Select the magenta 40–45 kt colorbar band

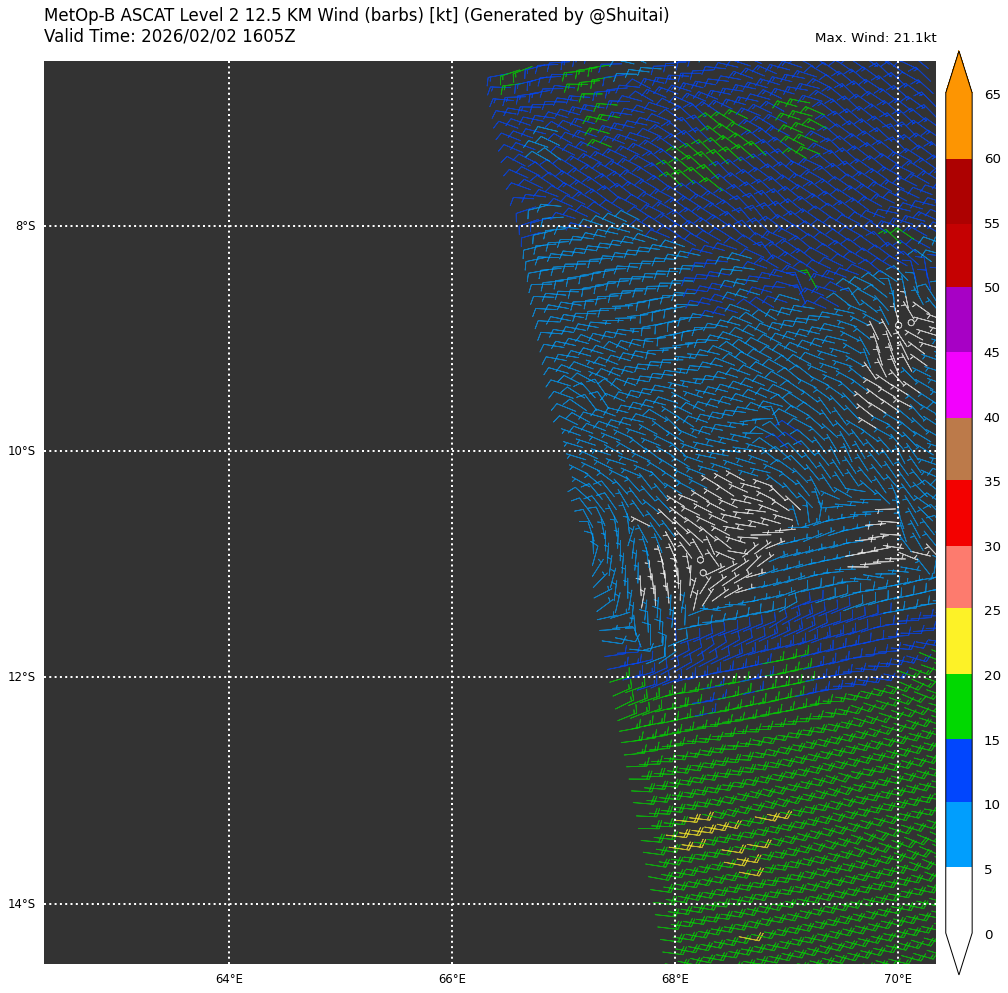pyautogui.click(x=958, y=384)
